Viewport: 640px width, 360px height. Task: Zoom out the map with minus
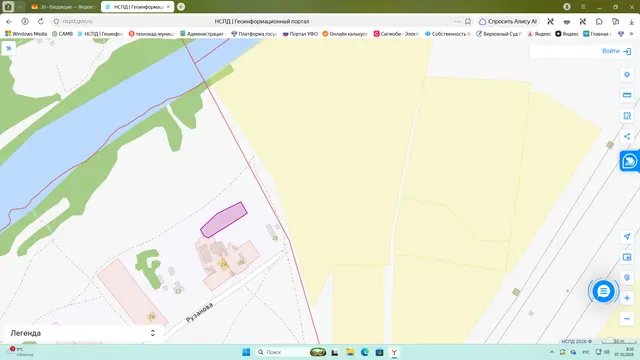click(627, 319)
